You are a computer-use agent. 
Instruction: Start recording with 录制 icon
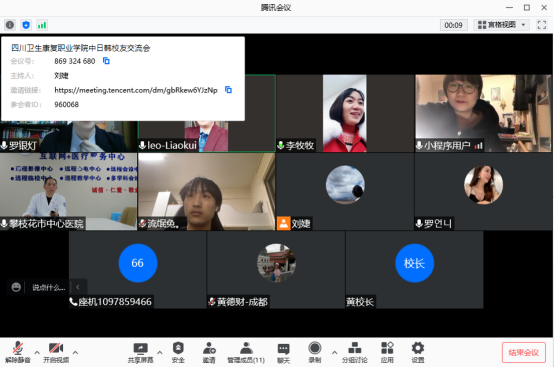pyautogui.click(x=314, y=352)
